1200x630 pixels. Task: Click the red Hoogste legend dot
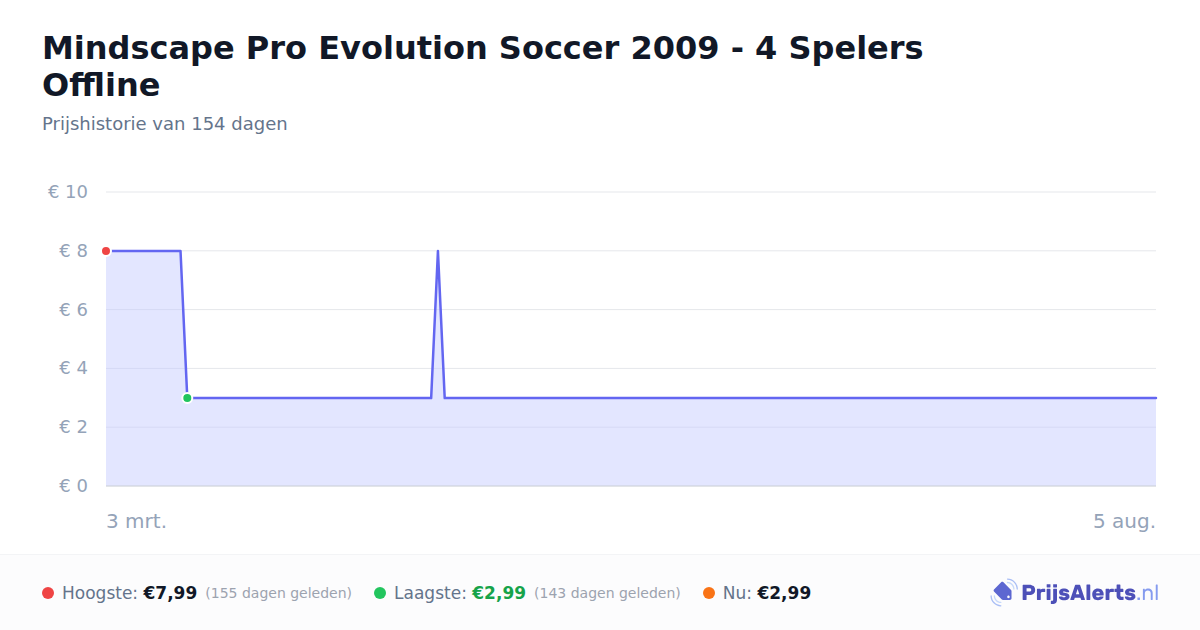tap(48, 593)
